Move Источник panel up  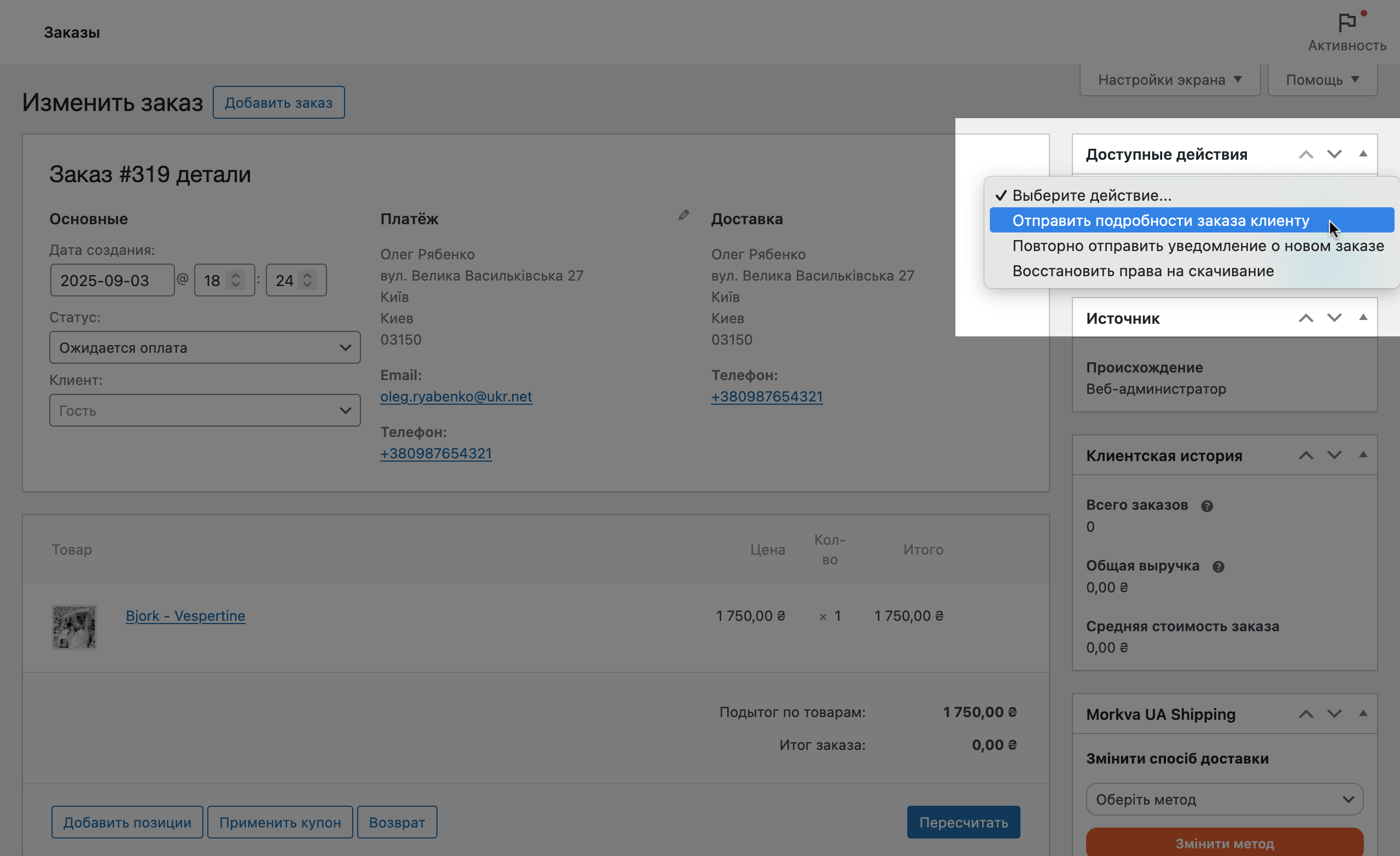1306,318
